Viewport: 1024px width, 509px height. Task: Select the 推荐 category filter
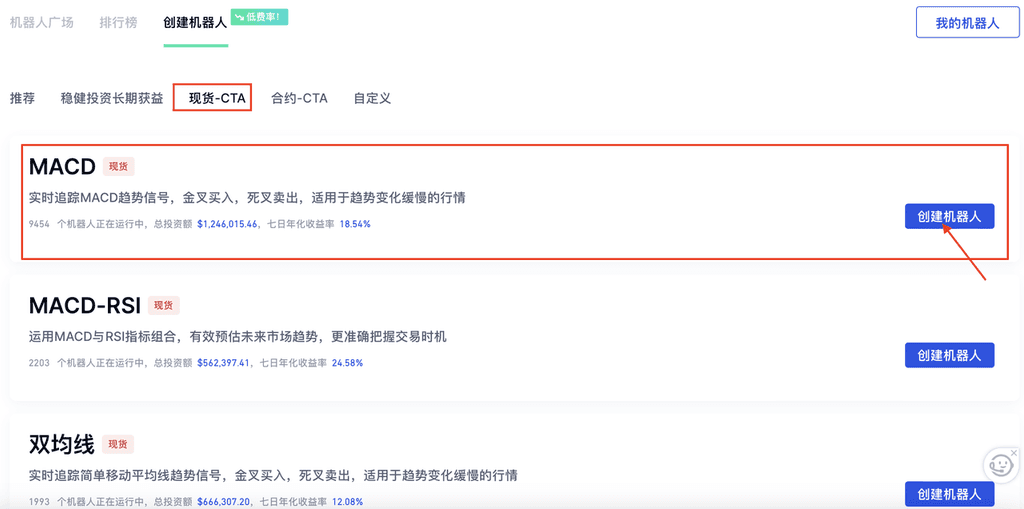coord(22,98)
